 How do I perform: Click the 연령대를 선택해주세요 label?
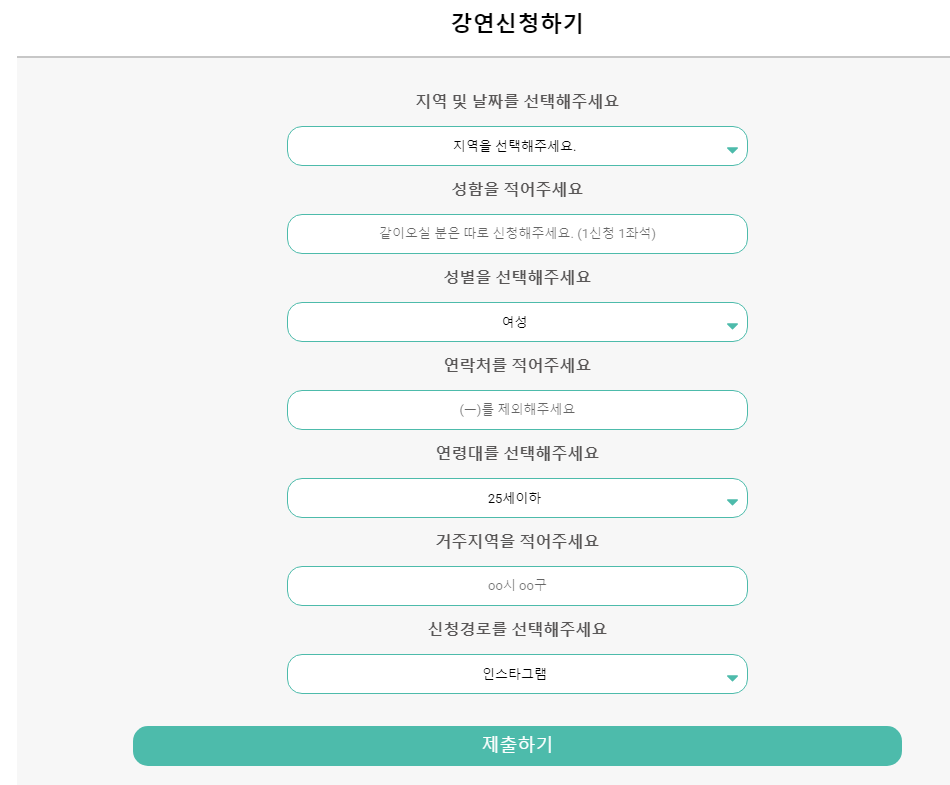pyautogui.click(x=517, y=453)
